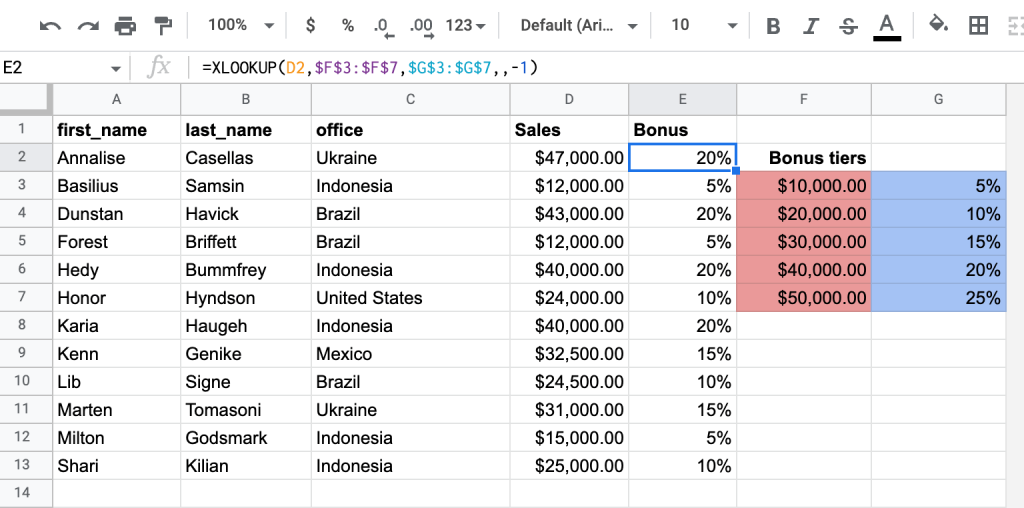The height and width of the screenshot is (508, 1024).
Task: Select the United States office cell
Action: click(410, 298)
